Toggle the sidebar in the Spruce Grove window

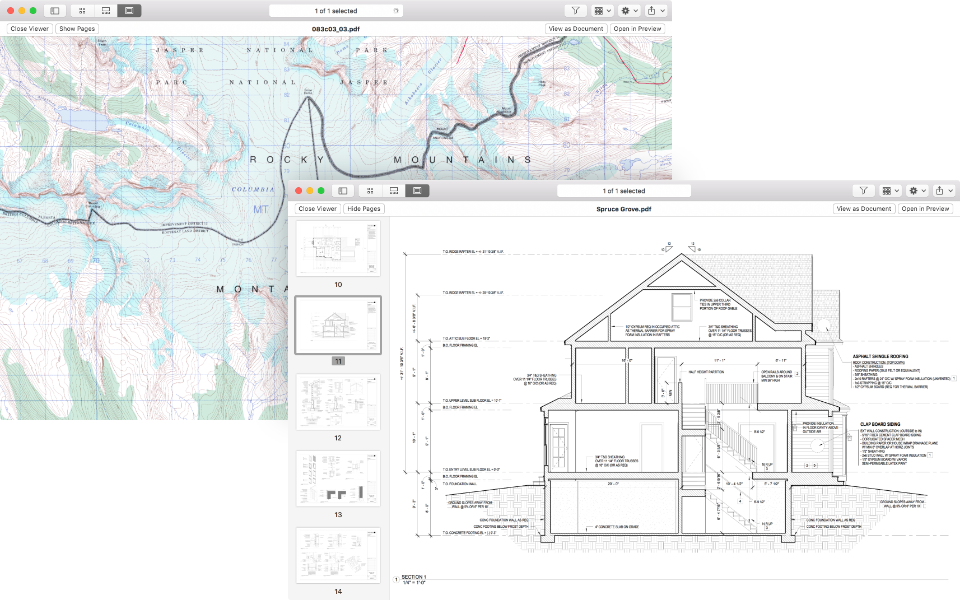(x=343, y=190)
